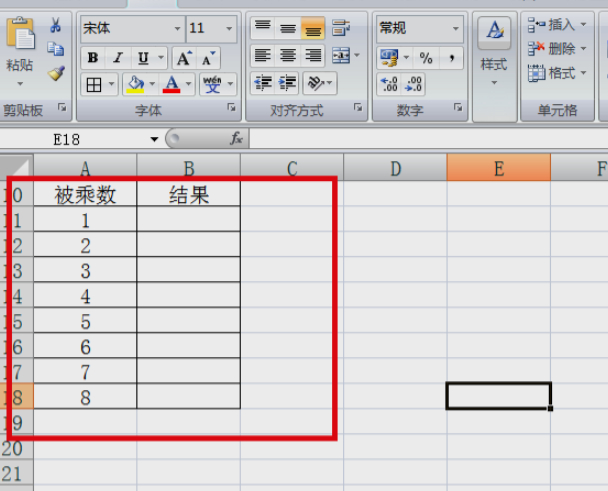Select column B header
The height and width of the screenshot is (491, 608).
[x=189, y=168]
